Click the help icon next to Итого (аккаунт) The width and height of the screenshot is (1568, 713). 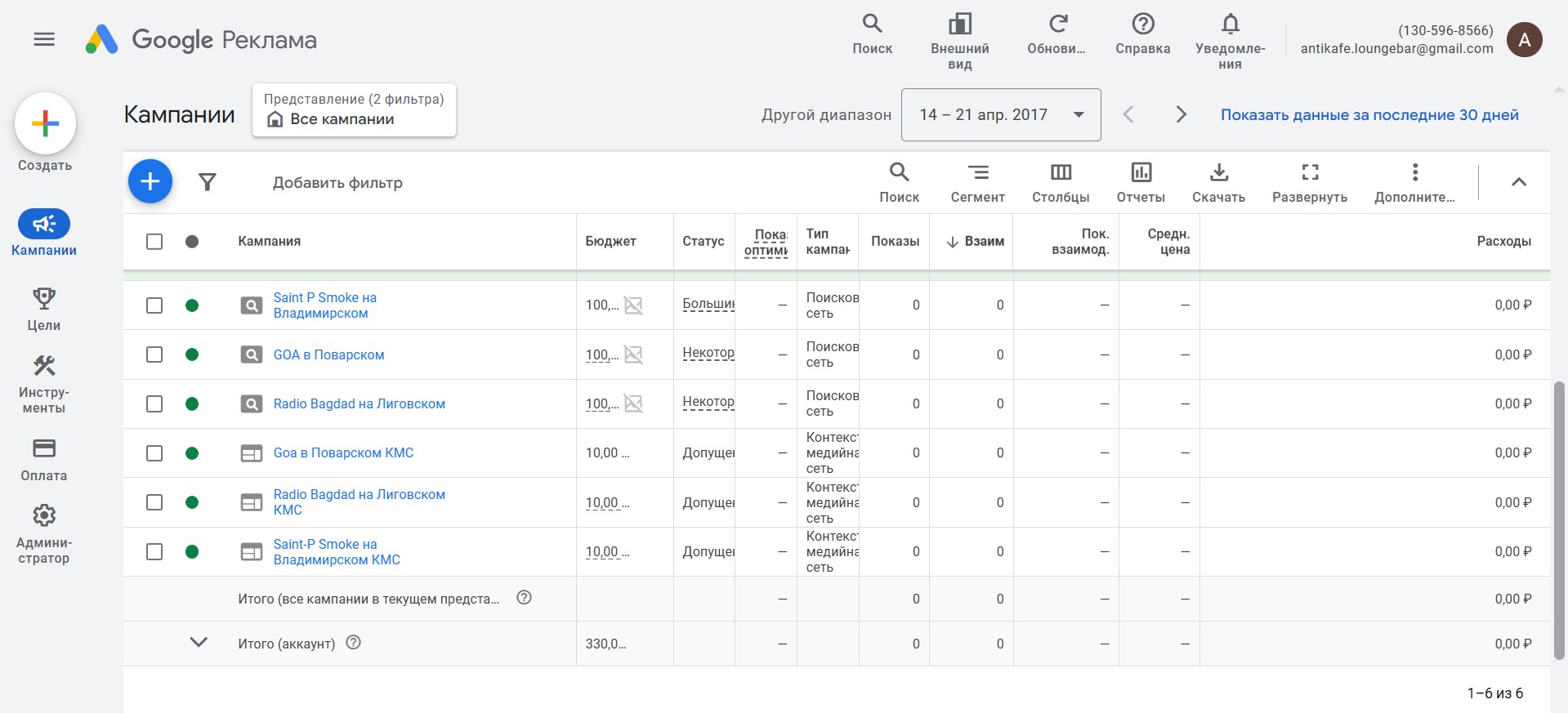353,643
